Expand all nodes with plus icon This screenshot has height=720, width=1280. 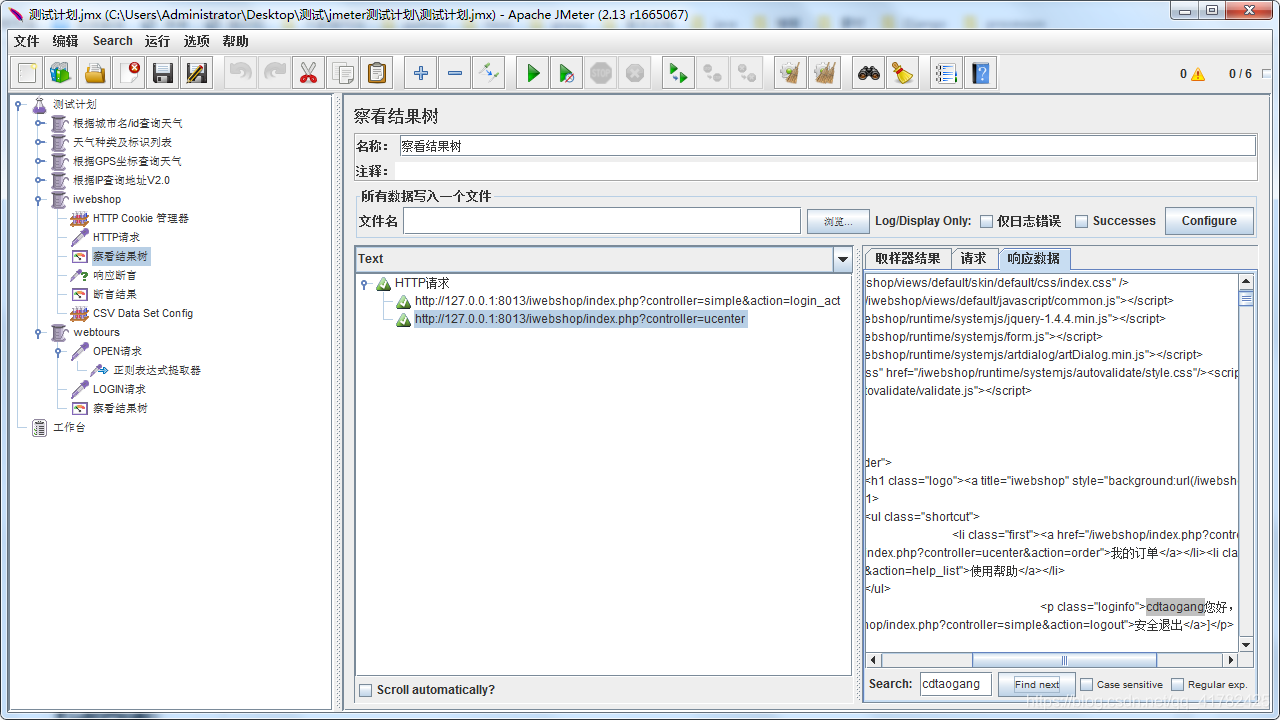[421, 73]
